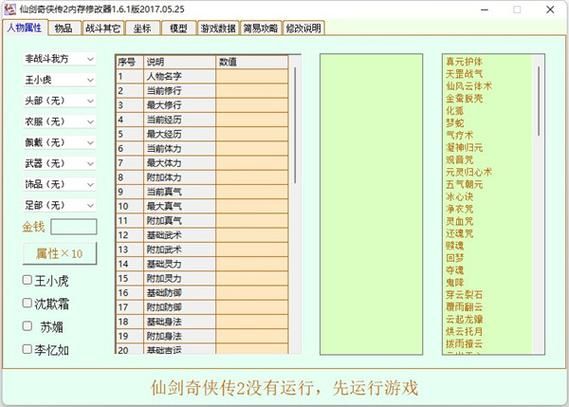Image resolution: width=569 pixels, height=407 pixels.
Task: Select the 附加武术 row label
Action: coord(164,250)
